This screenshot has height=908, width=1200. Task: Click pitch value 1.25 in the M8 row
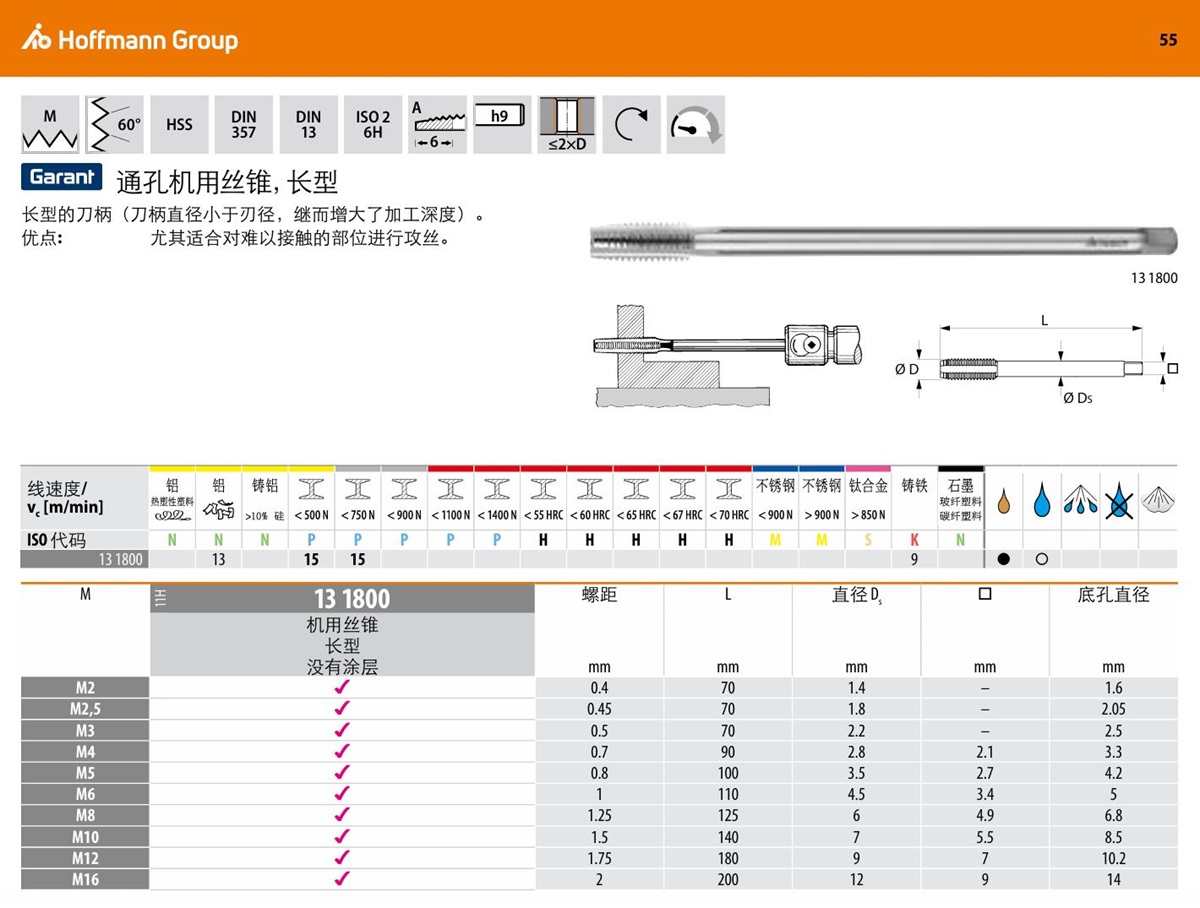599,816
